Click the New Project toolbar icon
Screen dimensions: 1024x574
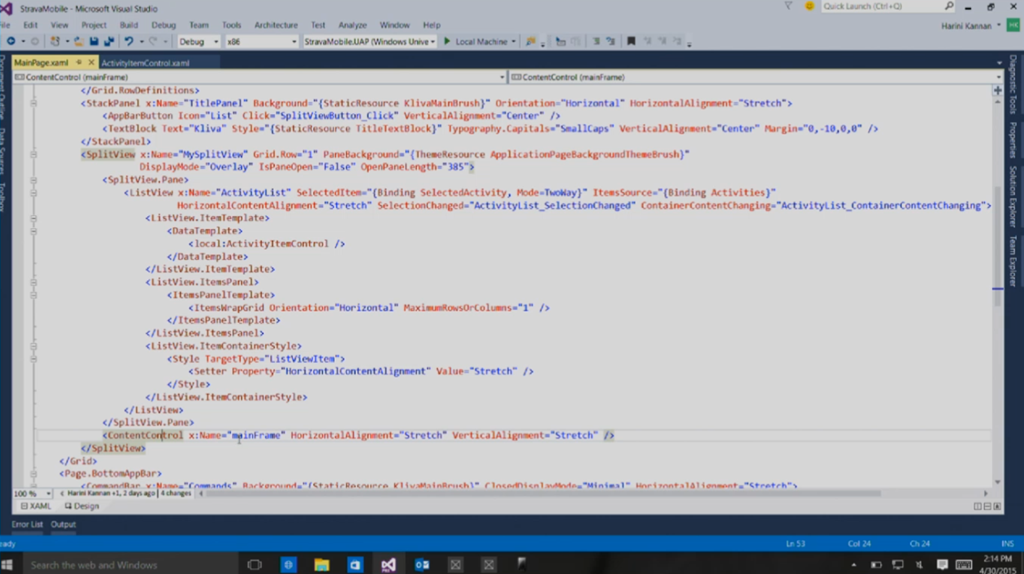click(x=55, y=41)
